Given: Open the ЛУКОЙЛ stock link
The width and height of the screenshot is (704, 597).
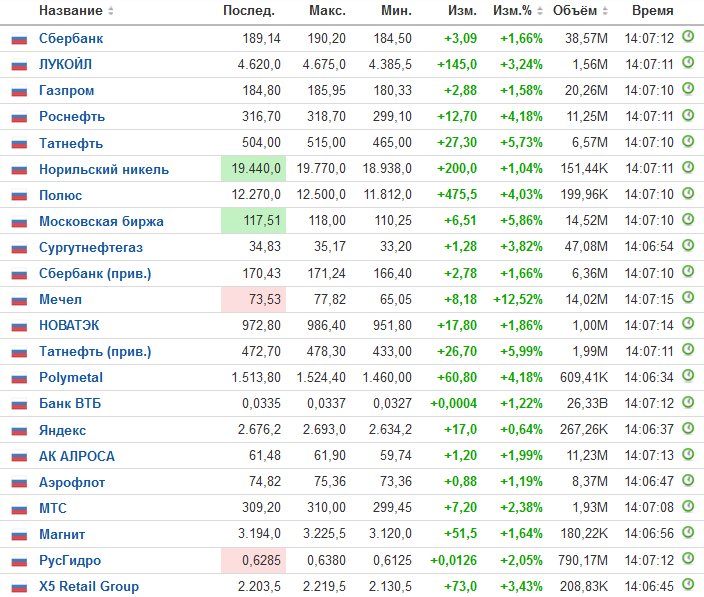Looking at the screenshot, I should 66,65.
